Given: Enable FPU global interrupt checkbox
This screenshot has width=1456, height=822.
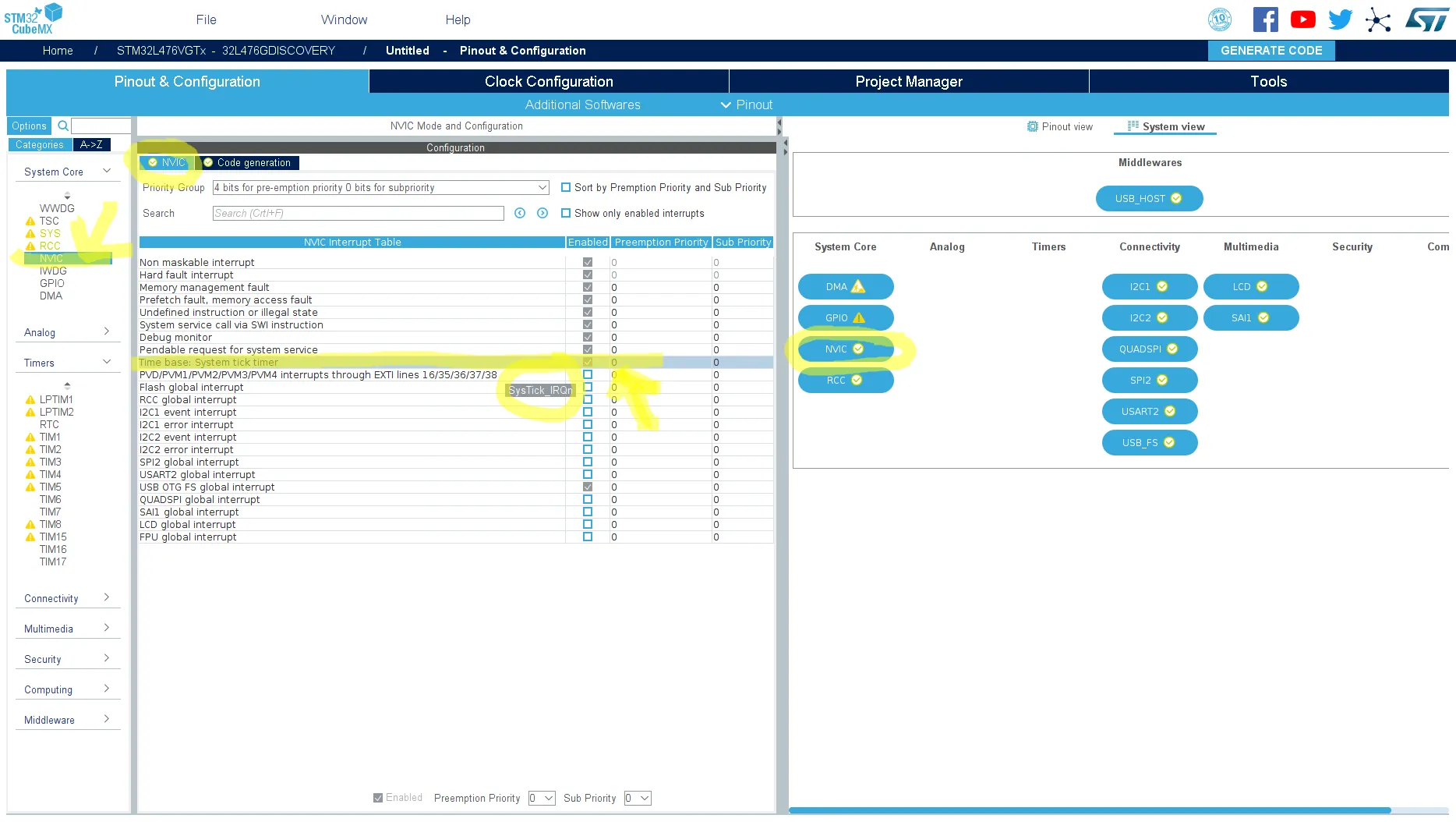Looking at the screenshot, I should coord(588,537).
